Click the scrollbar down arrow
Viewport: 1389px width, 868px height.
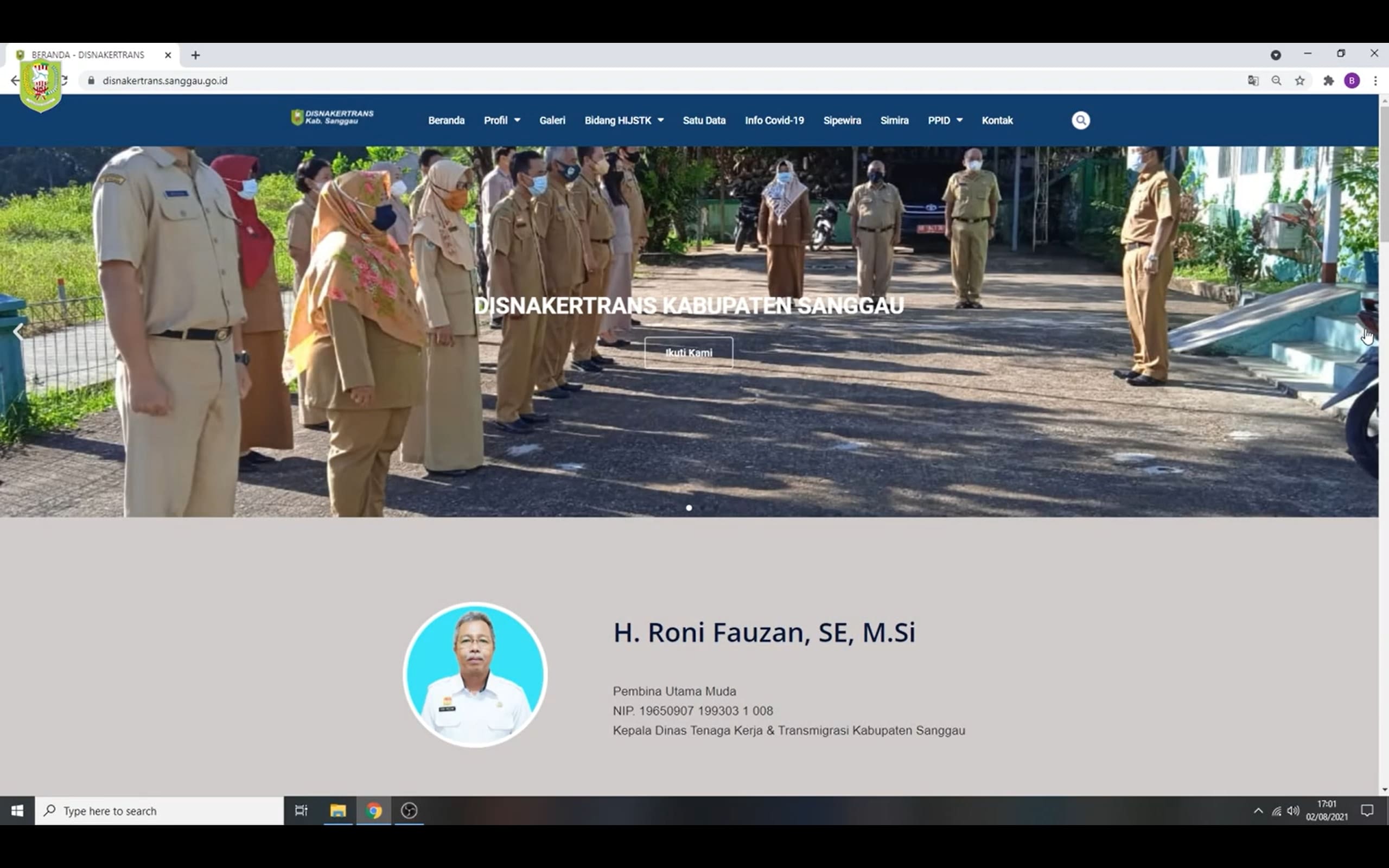[x=1384, y=789]
